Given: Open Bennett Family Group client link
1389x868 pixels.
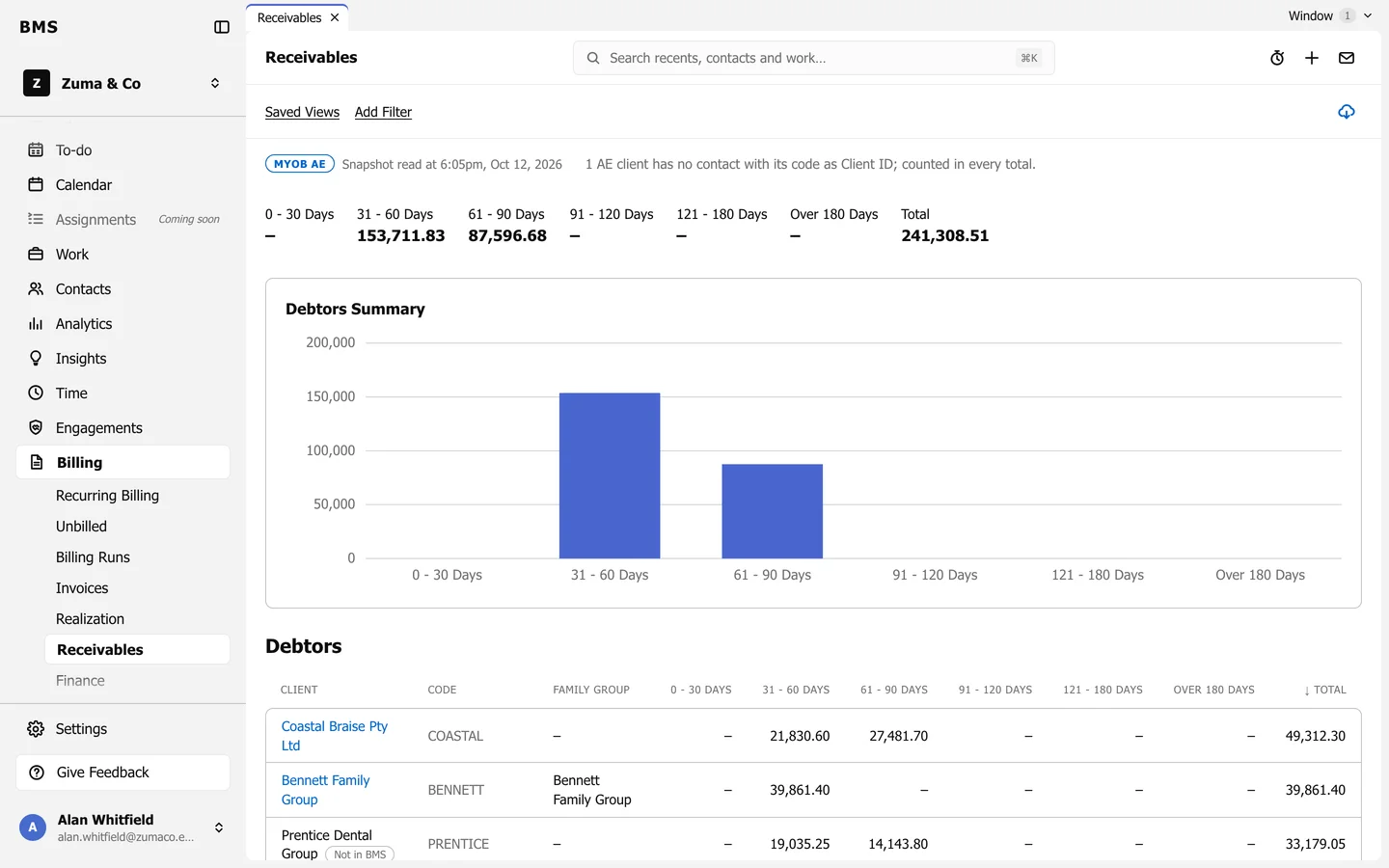Looking at the screenshot, I should pyautogui.click(x=325, y=790).
